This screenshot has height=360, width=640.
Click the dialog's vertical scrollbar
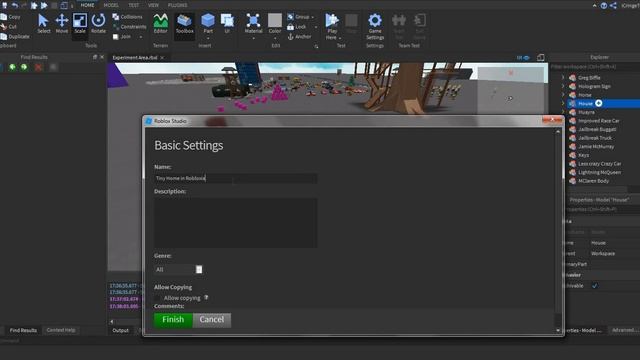[x=558, y=231]
